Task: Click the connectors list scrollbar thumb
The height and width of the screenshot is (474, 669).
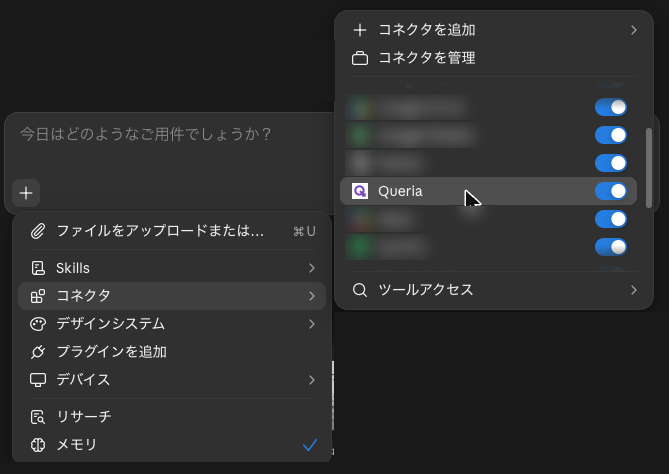Action: coord(649,168)
